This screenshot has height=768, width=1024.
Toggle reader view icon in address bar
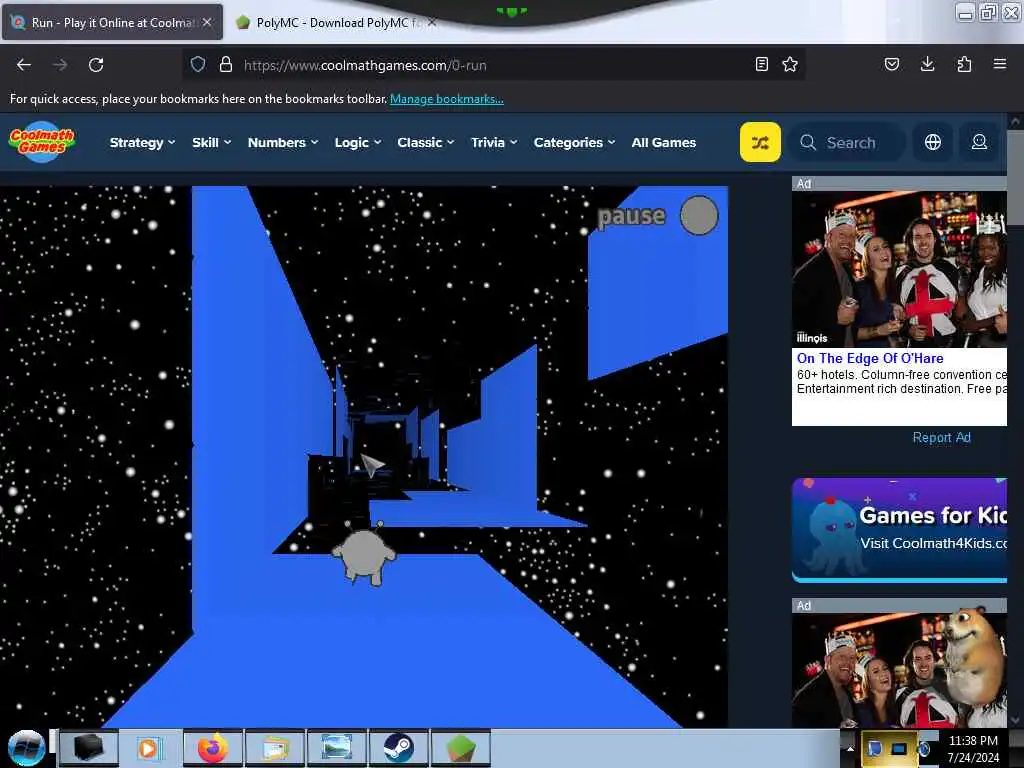coord(761,64)
